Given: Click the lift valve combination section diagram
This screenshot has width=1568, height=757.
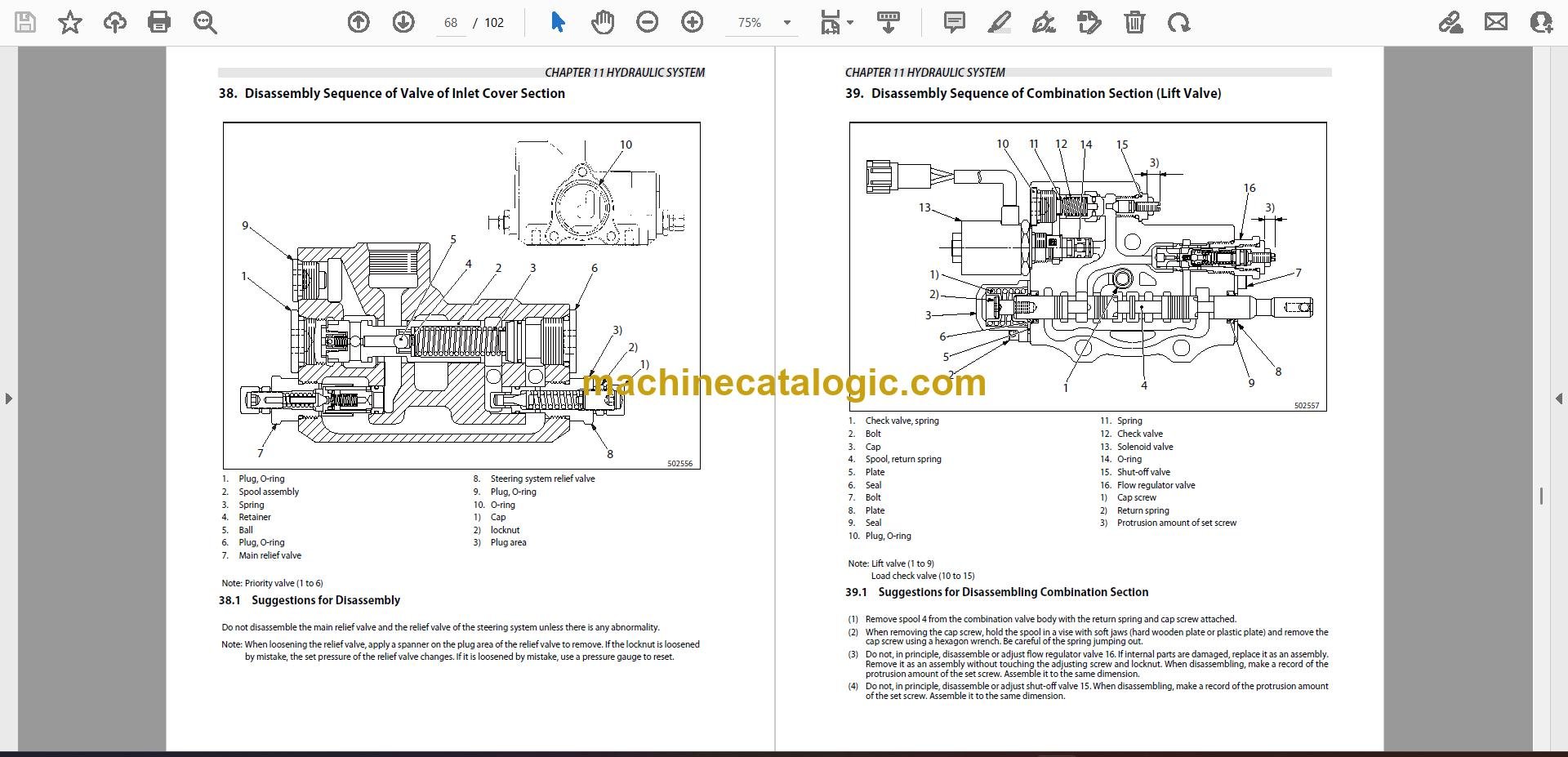Looking at the screenshot, I should (x=1088, y=267).
